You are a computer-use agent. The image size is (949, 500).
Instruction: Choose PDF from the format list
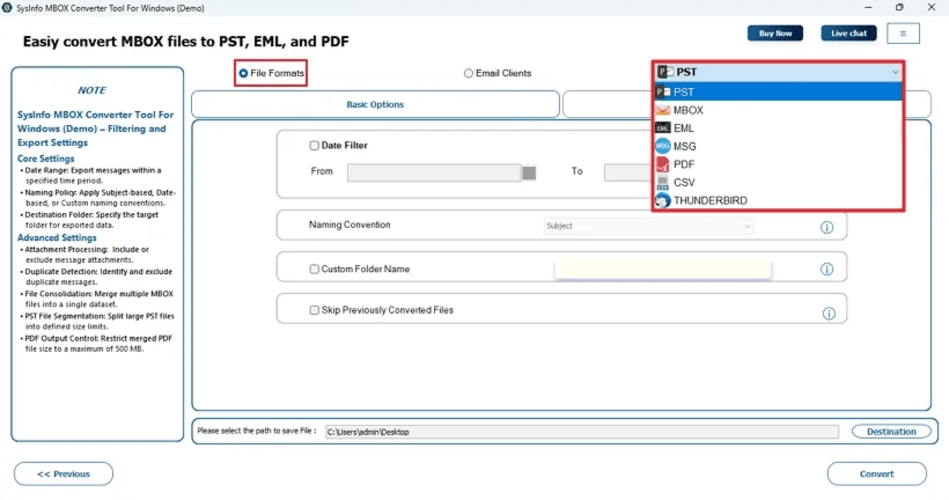click(x=778, y=164)
